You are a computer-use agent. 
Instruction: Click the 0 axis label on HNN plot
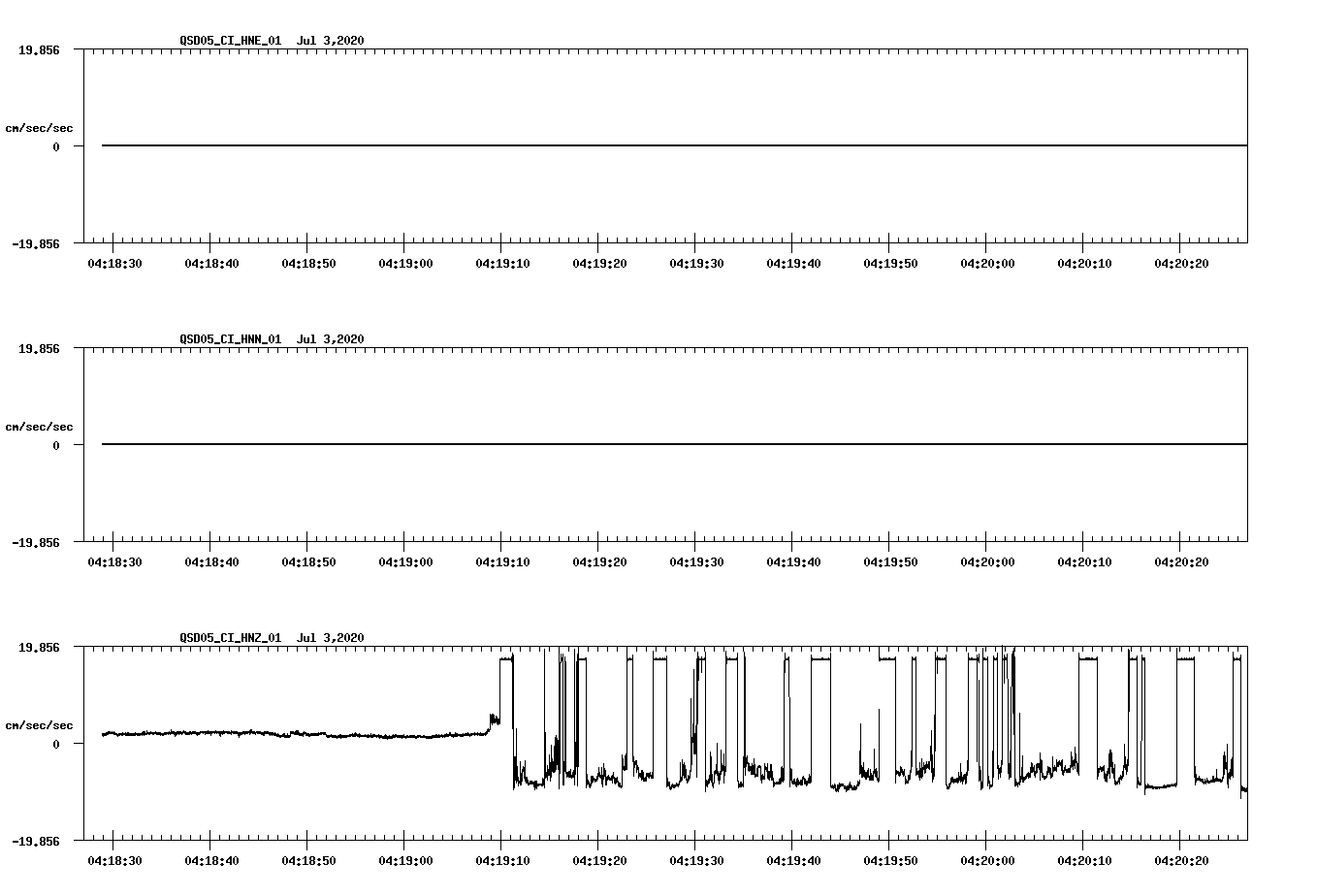(56, 446)
